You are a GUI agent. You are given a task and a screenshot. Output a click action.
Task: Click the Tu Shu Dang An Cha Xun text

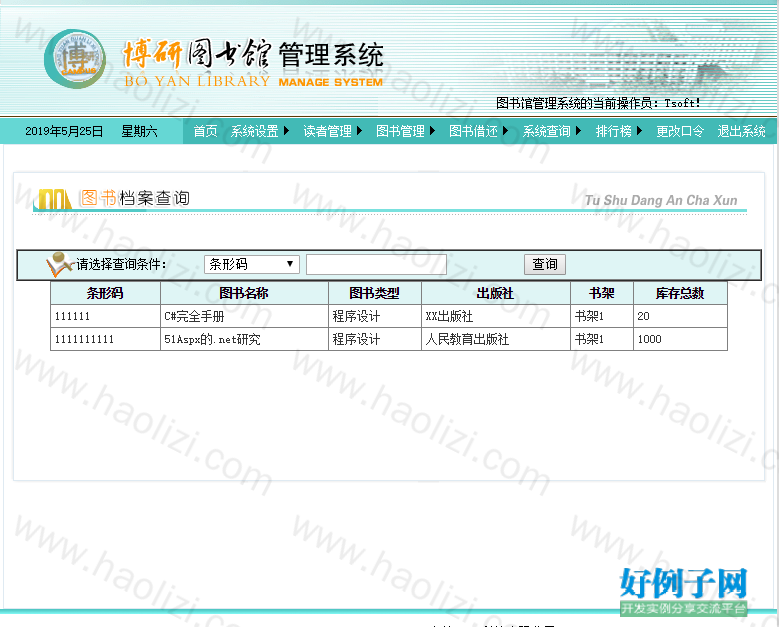tap(661, 200)
